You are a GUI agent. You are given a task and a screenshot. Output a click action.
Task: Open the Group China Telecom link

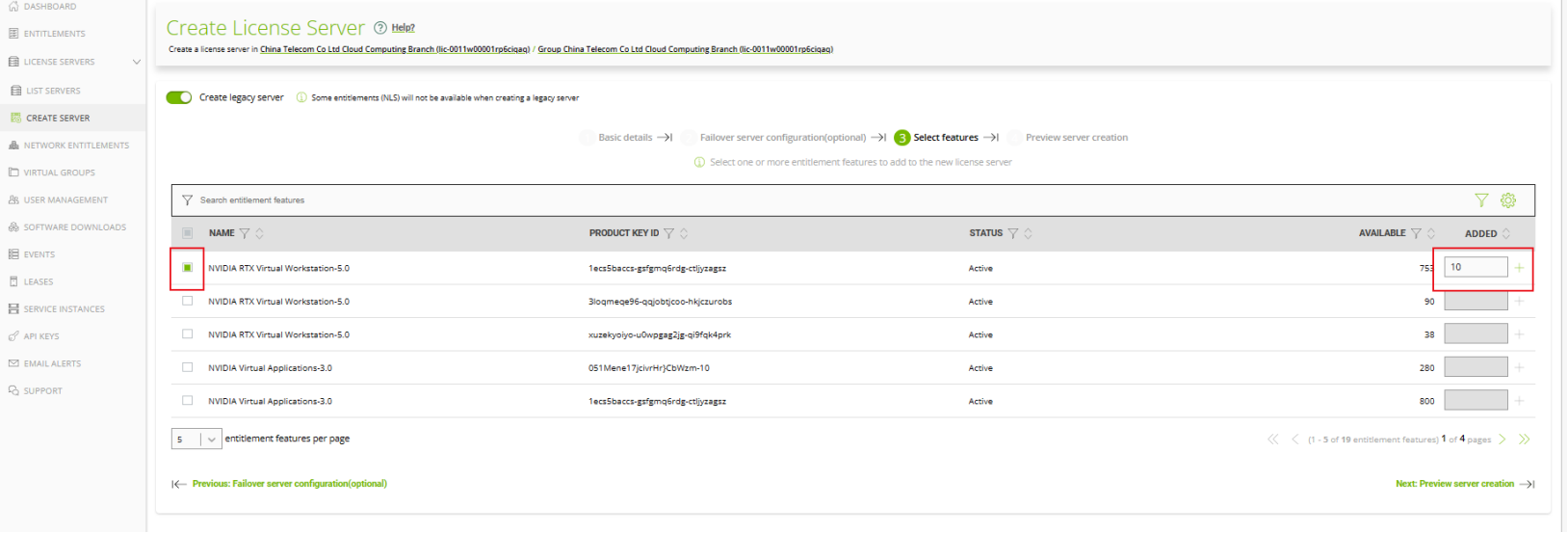click(x=686, y=49)
